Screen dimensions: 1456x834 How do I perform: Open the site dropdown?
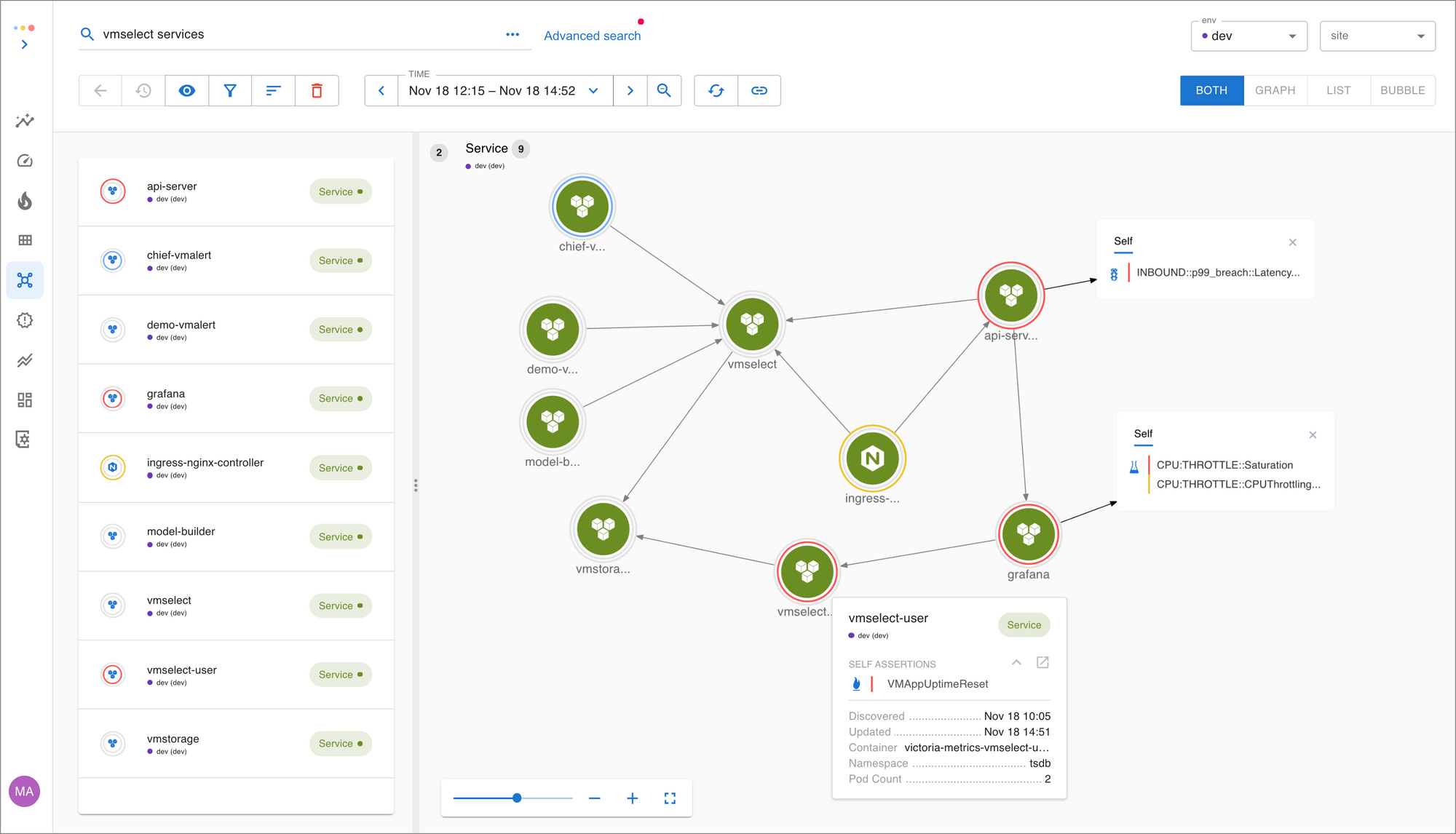1377,36
